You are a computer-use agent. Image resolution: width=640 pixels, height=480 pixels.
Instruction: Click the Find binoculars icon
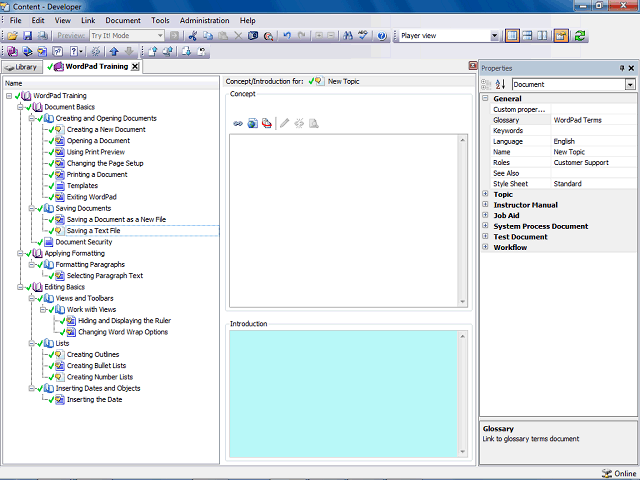tap(348, 36)
